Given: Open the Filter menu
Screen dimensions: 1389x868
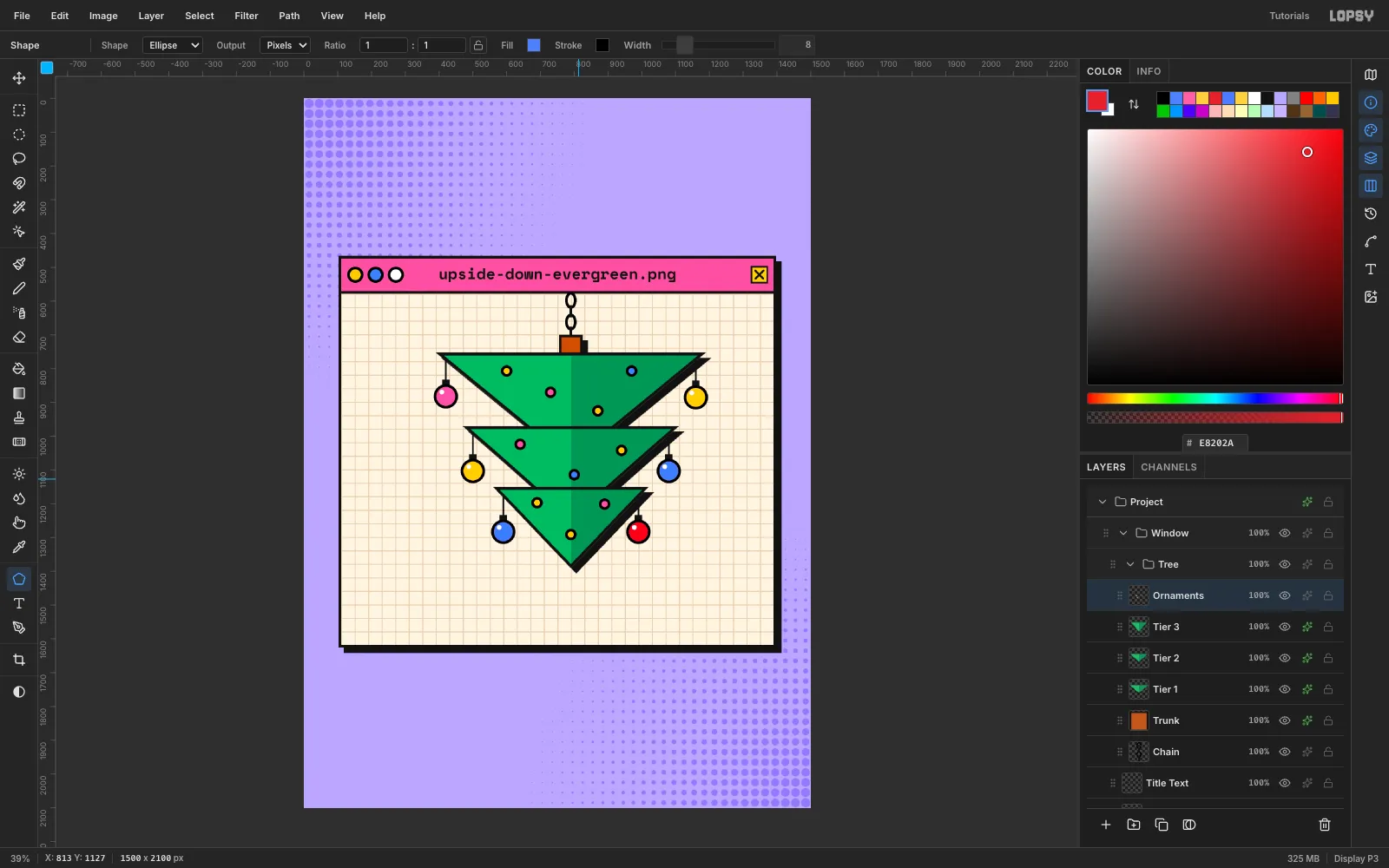Looking at the screenshot, I should (247, 16).
